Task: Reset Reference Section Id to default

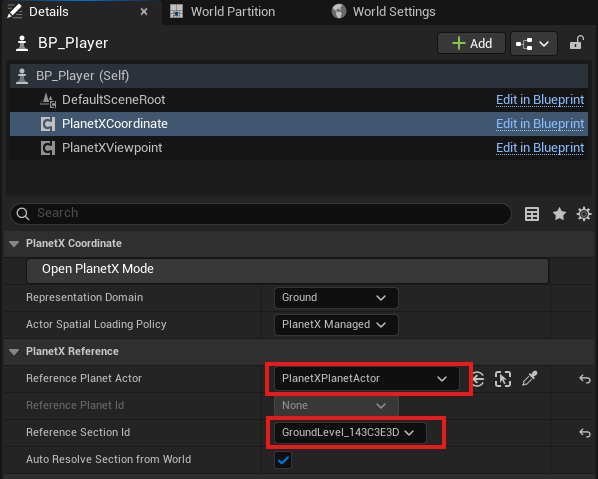Action: (585, 433)
